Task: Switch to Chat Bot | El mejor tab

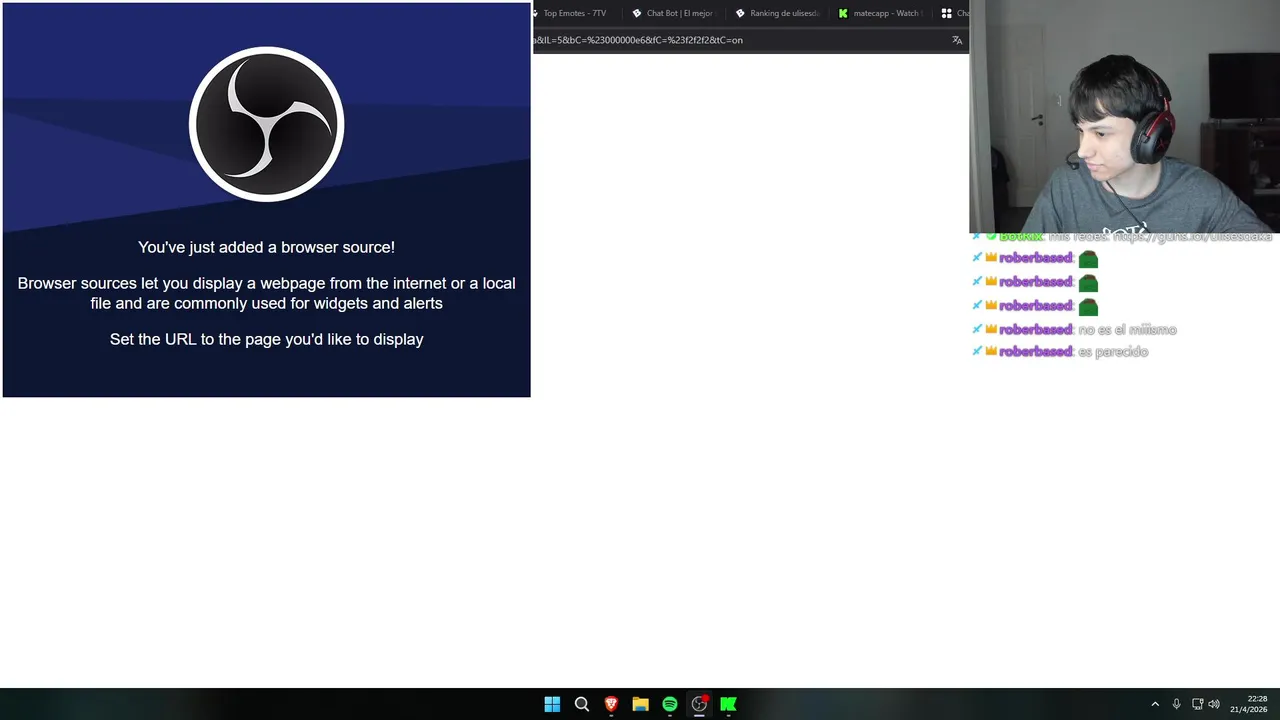Action: pyautogui.click(x=672, y=14)
